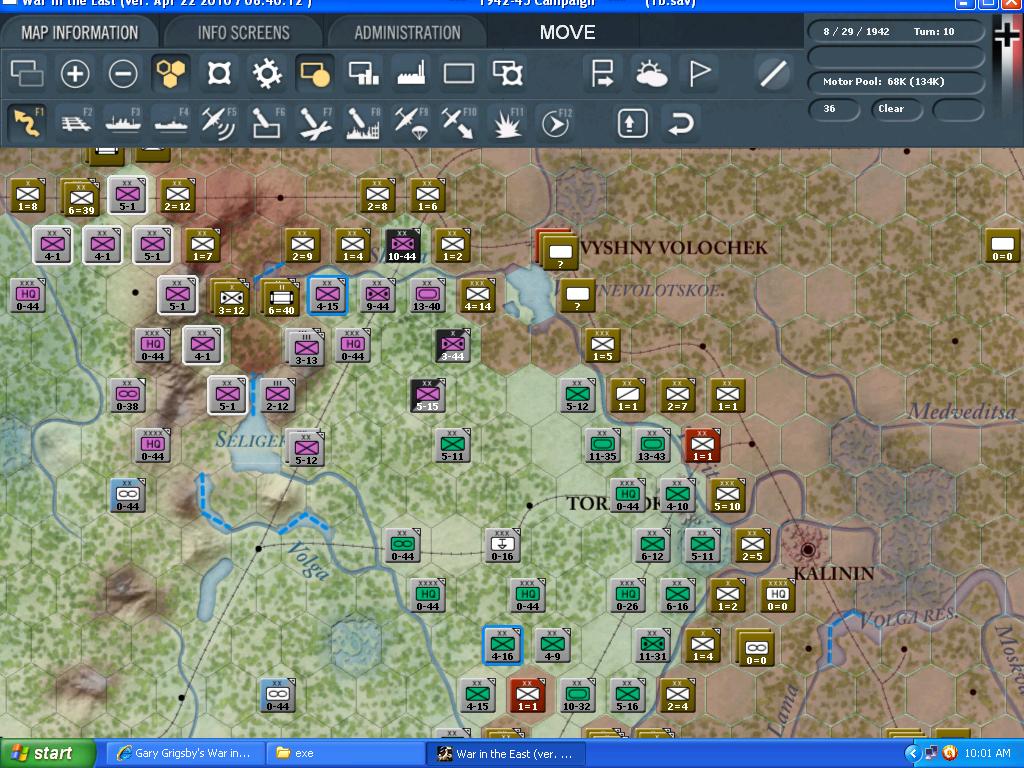Screen dimensions: 1024x768
Task: Select the 13-40 purple armor counter
Action: coord(427,295)
